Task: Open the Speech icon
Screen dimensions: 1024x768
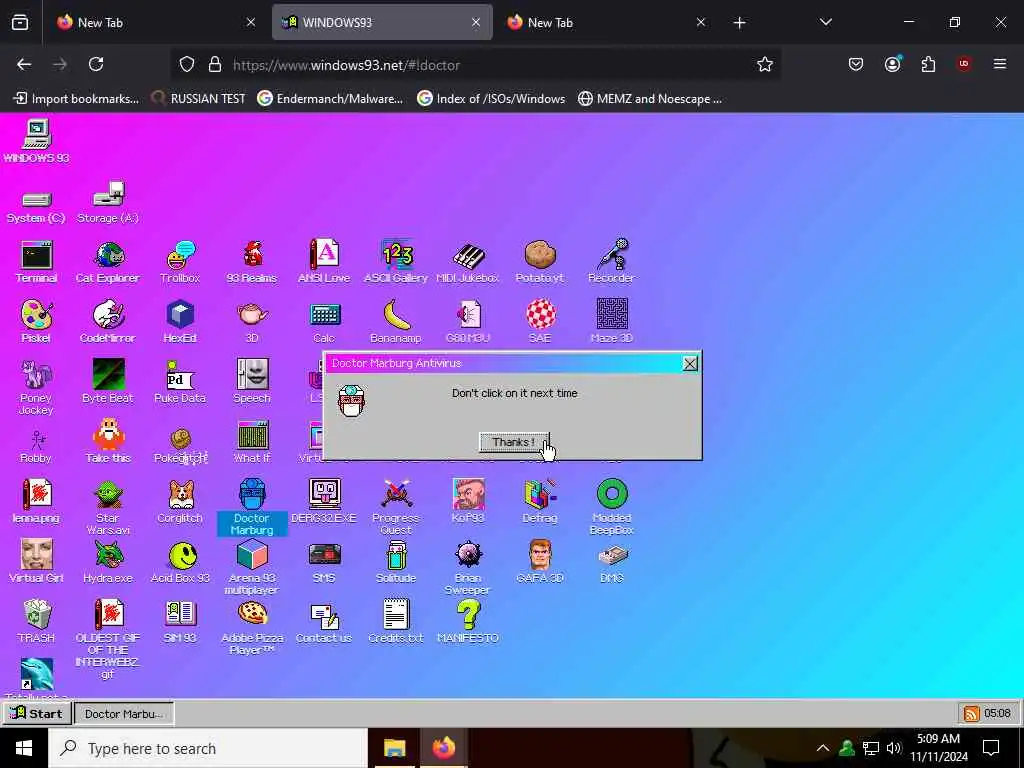Action: pos(252,382)
